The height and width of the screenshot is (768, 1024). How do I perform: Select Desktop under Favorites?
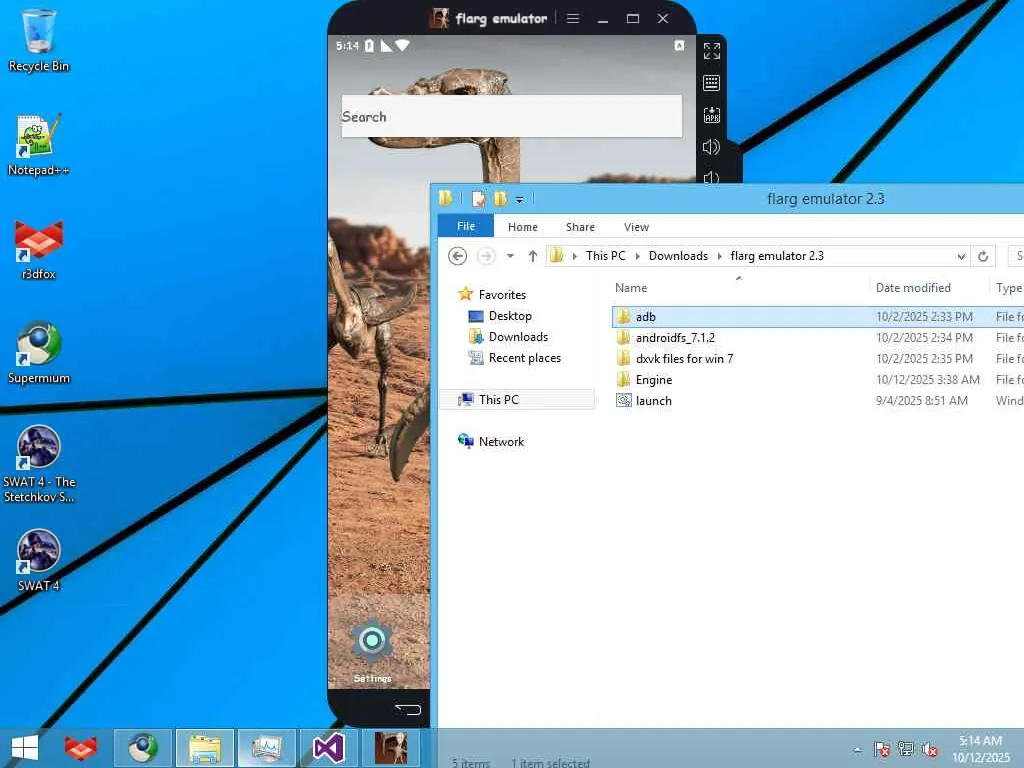pyautogui.click(x=509, y=316)
